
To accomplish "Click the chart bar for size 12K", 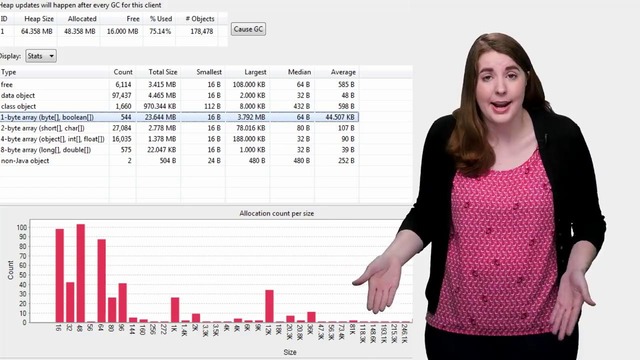I will point(269,306).
